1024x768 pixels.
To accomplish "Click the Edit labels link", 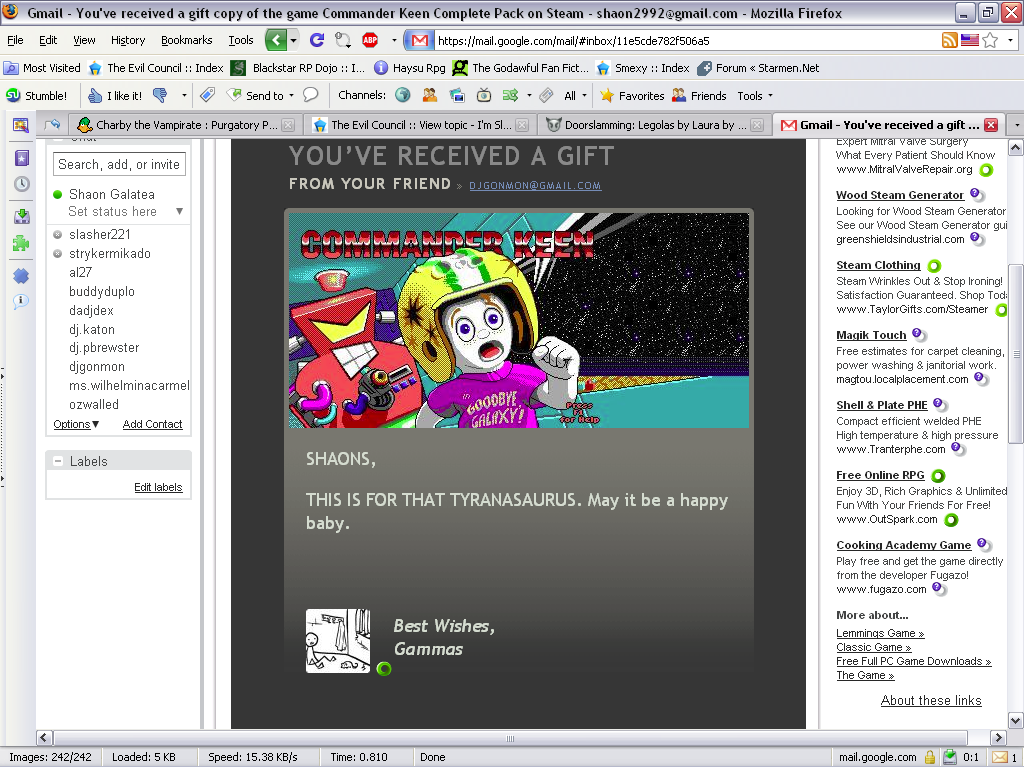I will 158,487.
